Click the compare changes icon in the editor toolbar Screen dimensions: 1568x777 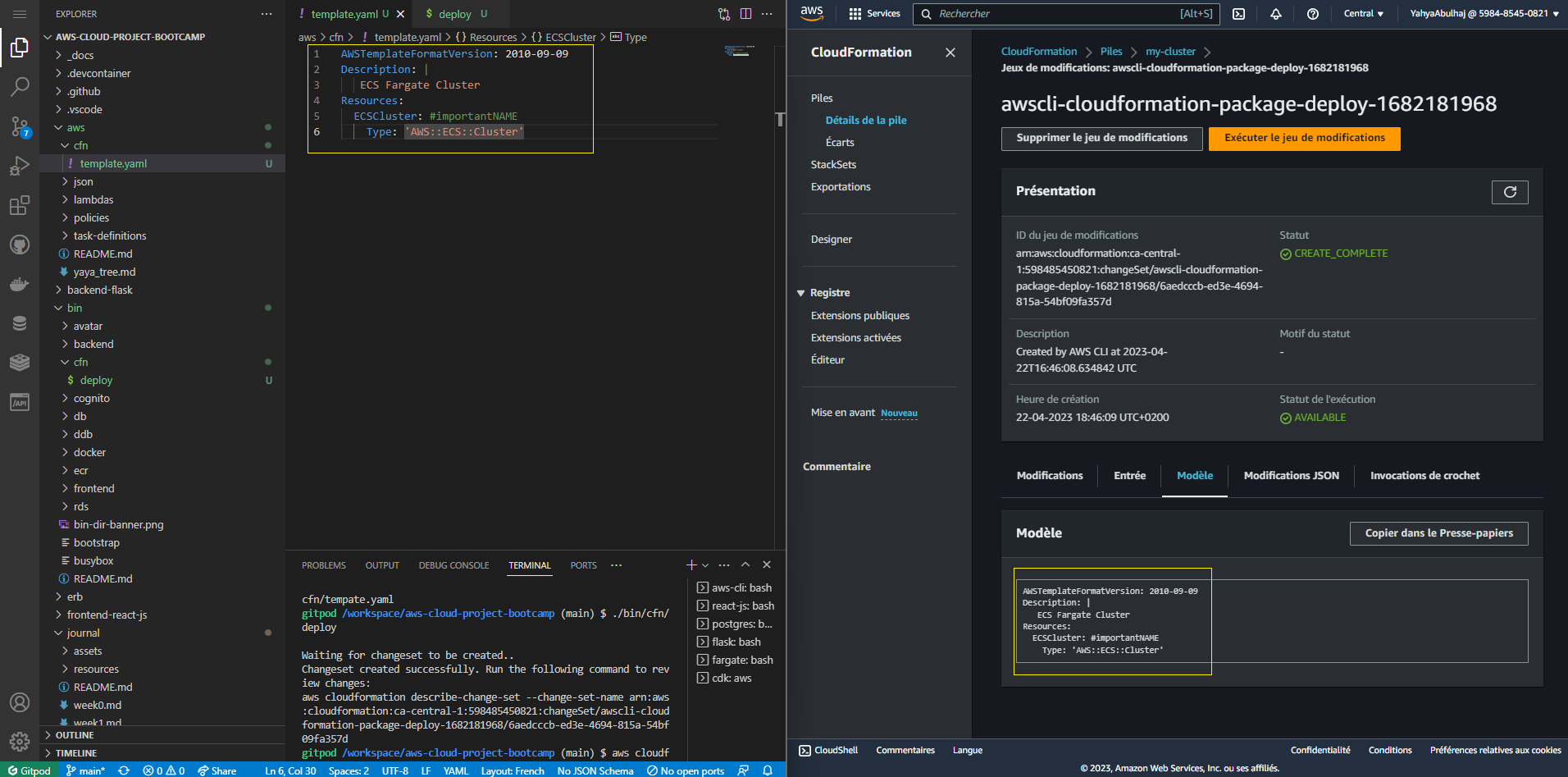pyautogui.click(x=724, y=14)
